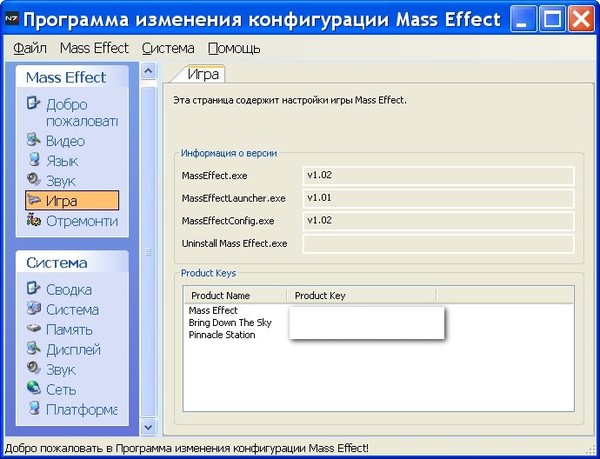Select the Mass Effect product row
Screen dimensions: 600x459
click(213, 310)
